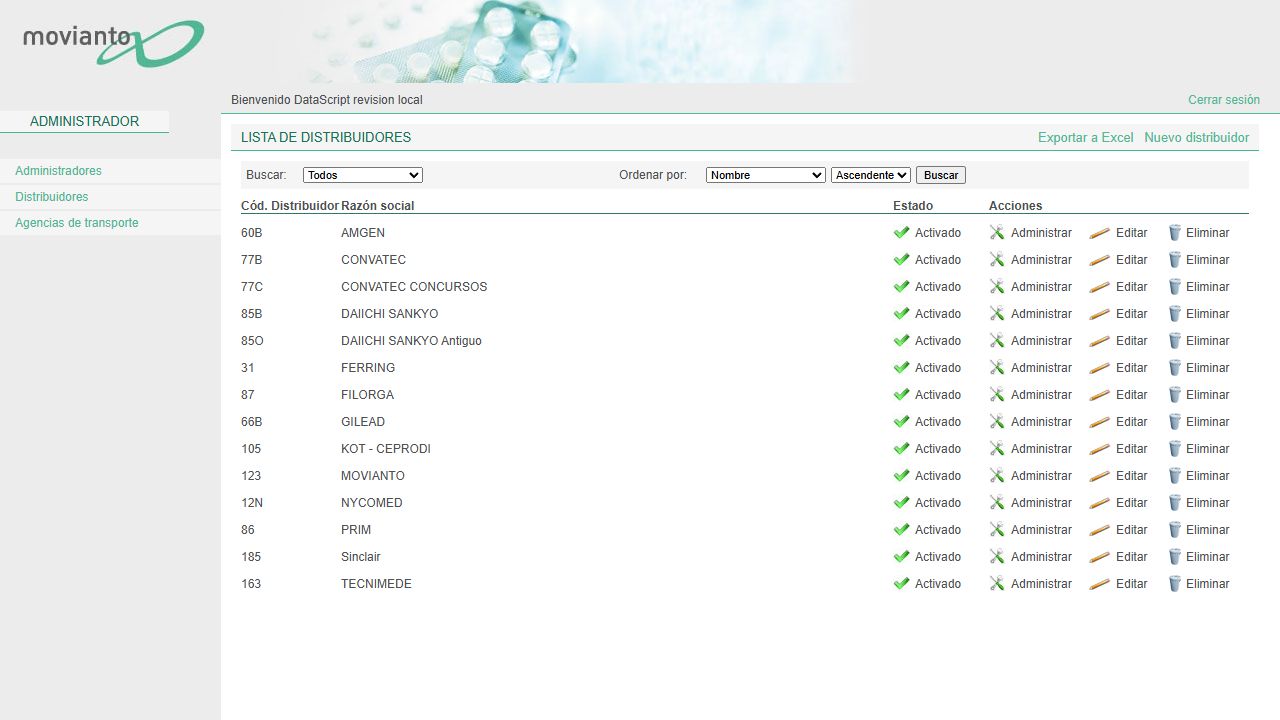This screenshot has width=1280, height=720.
Task: Click the Administrar tools icon for AMGEN
Action: click(x=996, y=233)
